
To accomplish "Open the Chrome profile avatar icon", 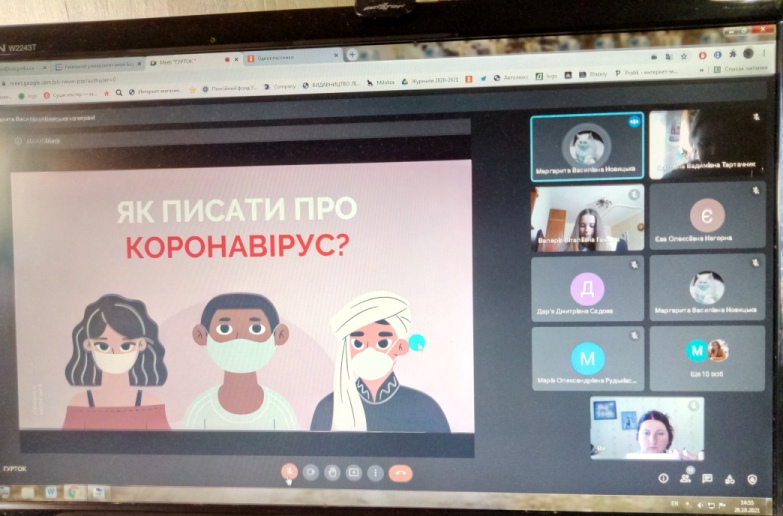I will tap(748, 53).
